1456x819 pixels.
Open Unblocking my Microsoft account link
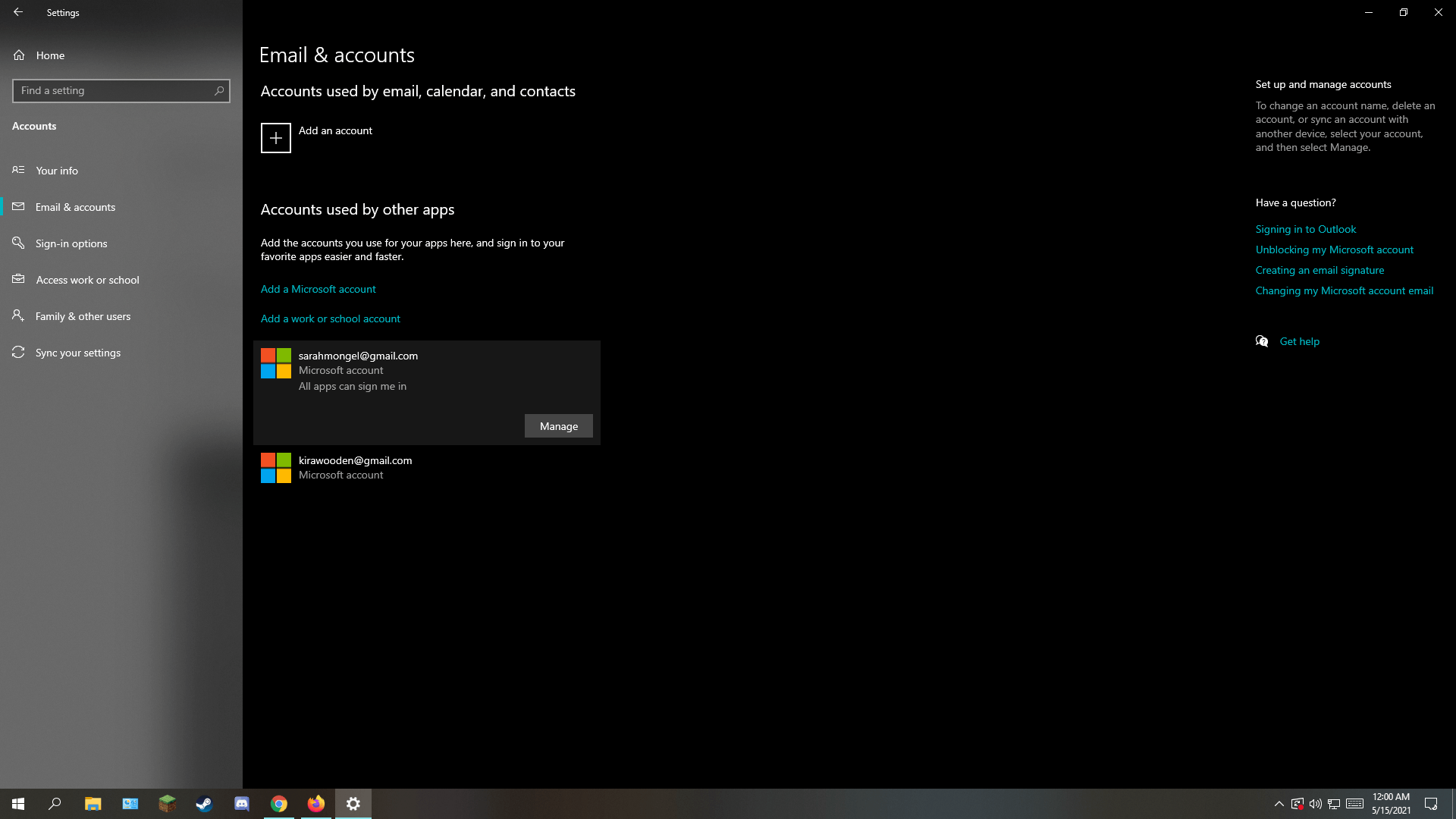pos(1334,249)
